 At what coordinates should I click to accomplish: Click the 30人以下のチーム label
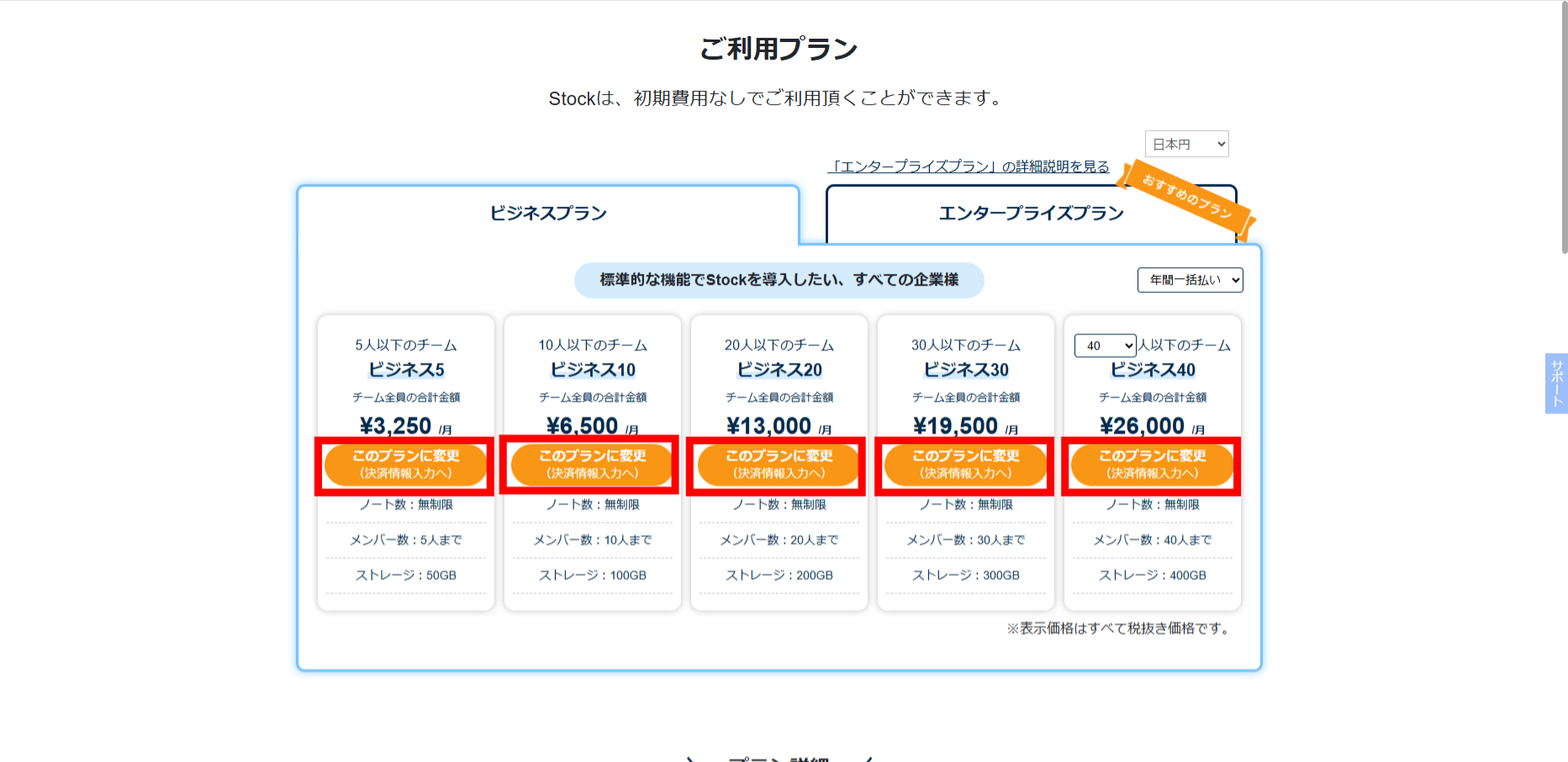click(966, 346)
